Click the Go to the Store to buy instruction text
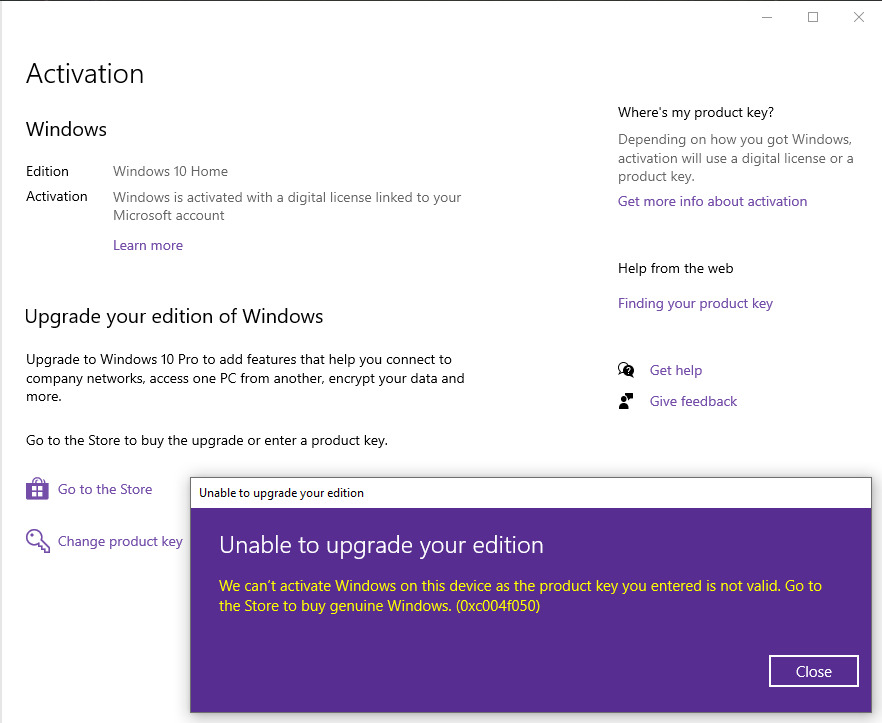882x723 pixels. pos(207,441)
